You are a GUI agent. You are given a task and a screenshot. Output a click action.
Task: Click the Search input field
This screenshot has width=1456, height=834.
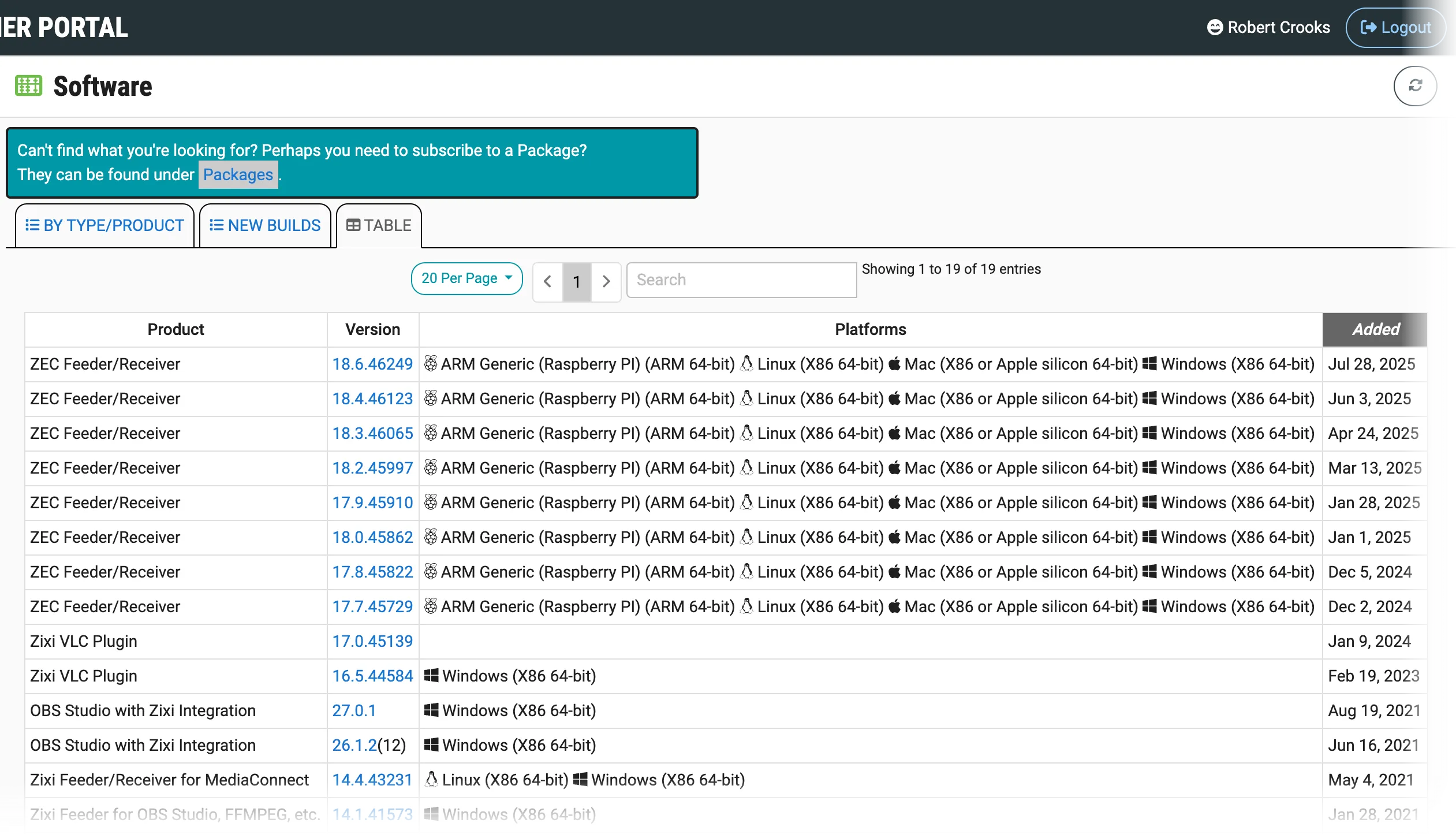coord(741,280)
